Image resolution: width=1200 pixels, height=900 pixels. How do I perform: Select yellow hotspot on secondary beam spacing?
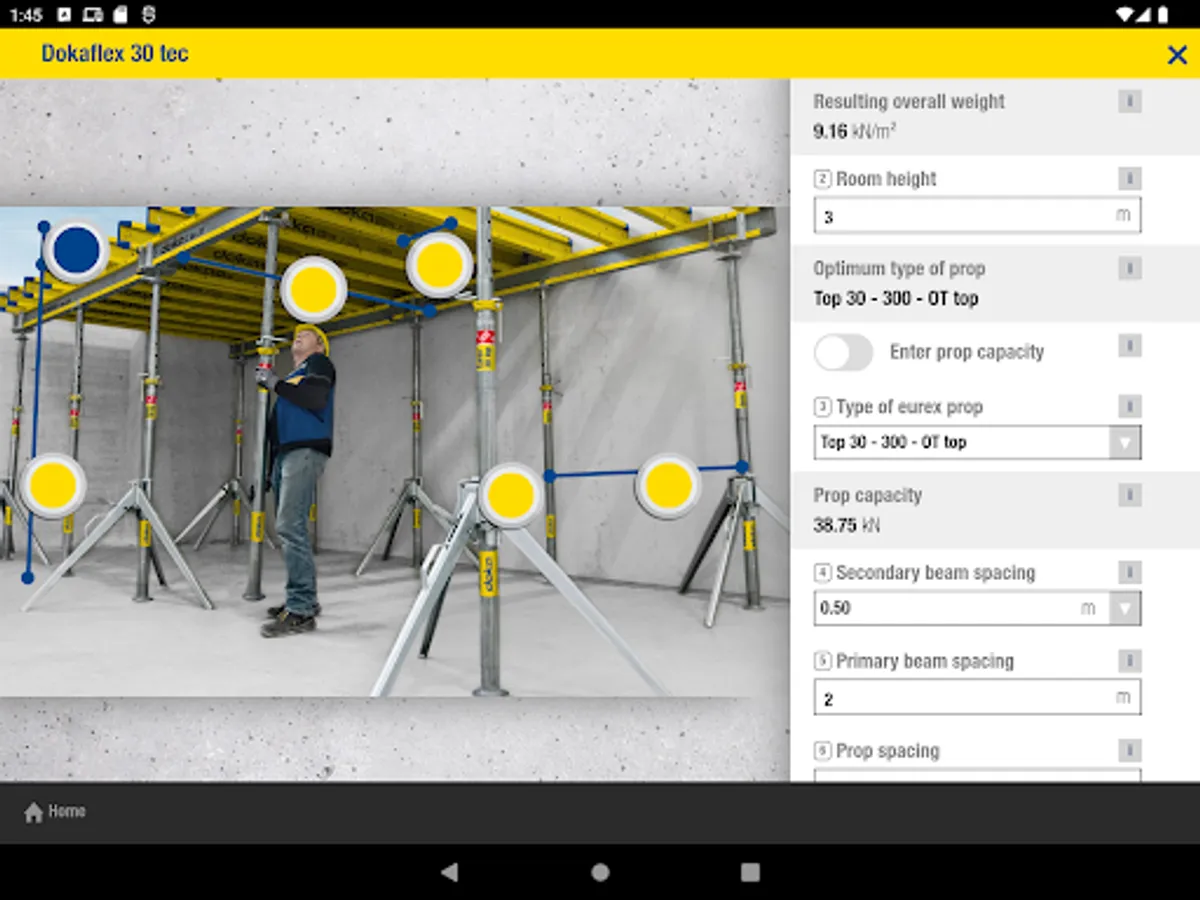point(439,265)
